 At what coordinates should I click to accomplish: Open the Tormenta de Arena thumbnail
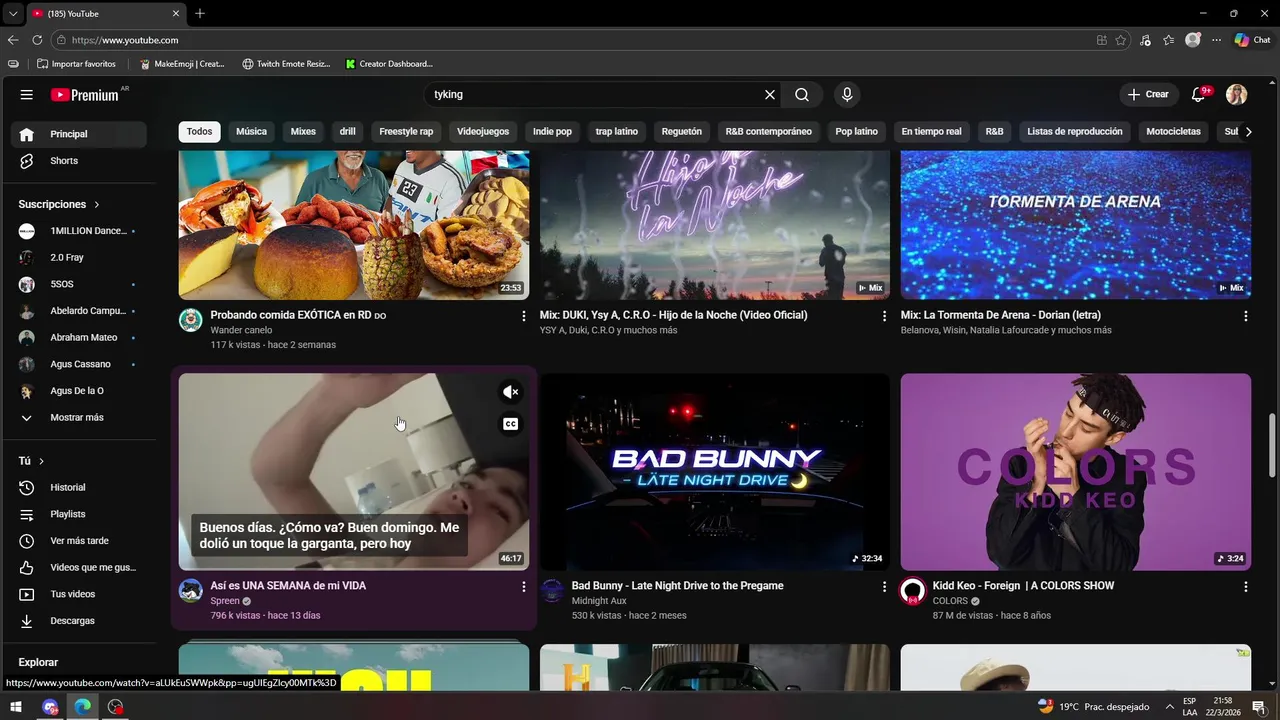click(1075, 225)
